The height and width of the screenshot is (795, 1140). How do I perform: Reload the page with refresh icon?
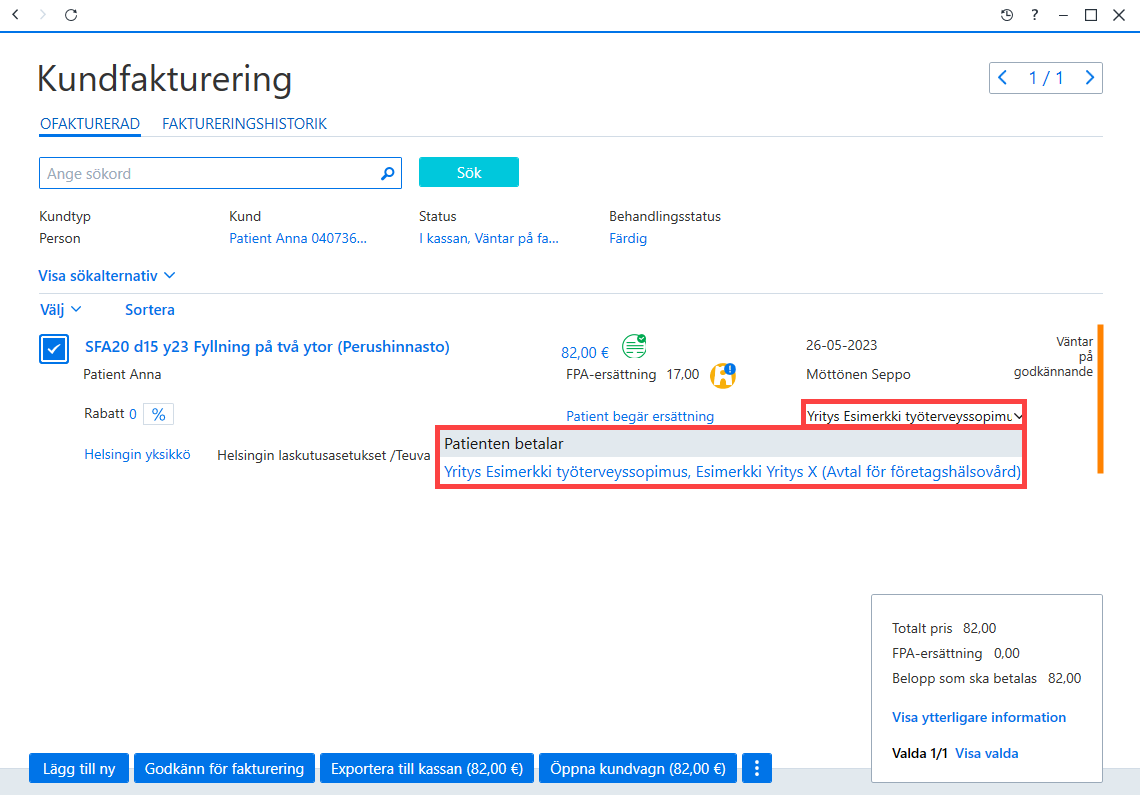coord(71,15)
